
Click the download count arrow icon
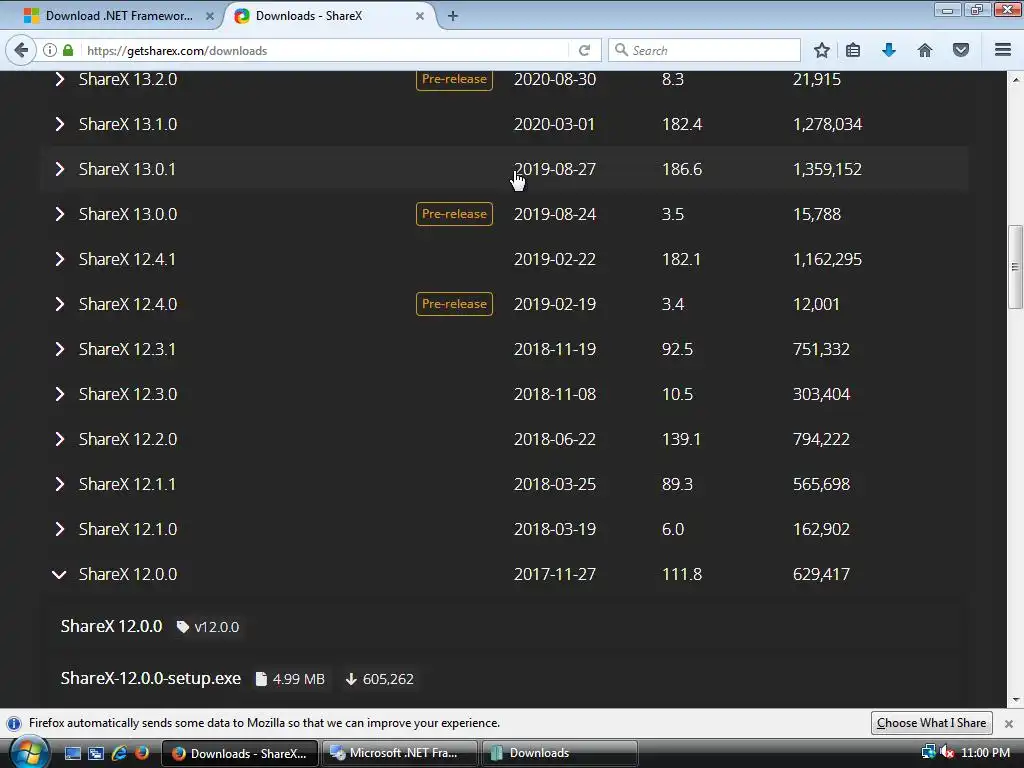[351, 679]
